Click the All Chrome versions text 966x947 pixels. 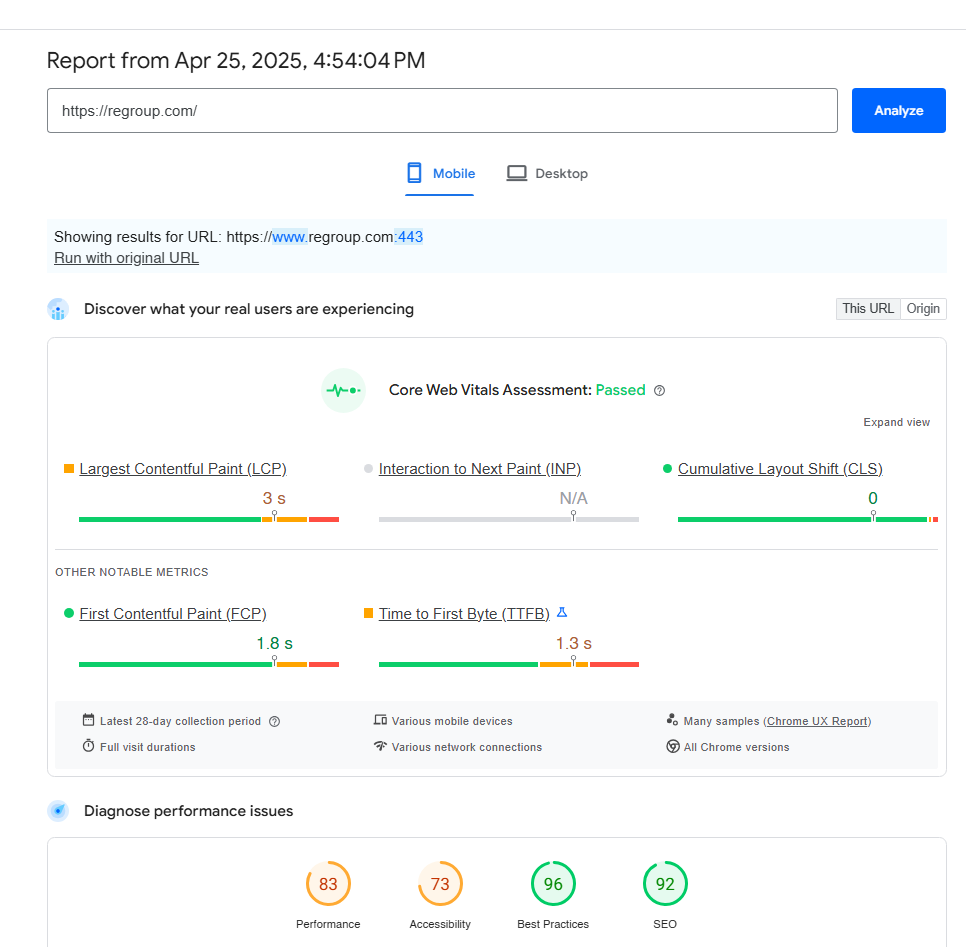[x=736, y=747]
